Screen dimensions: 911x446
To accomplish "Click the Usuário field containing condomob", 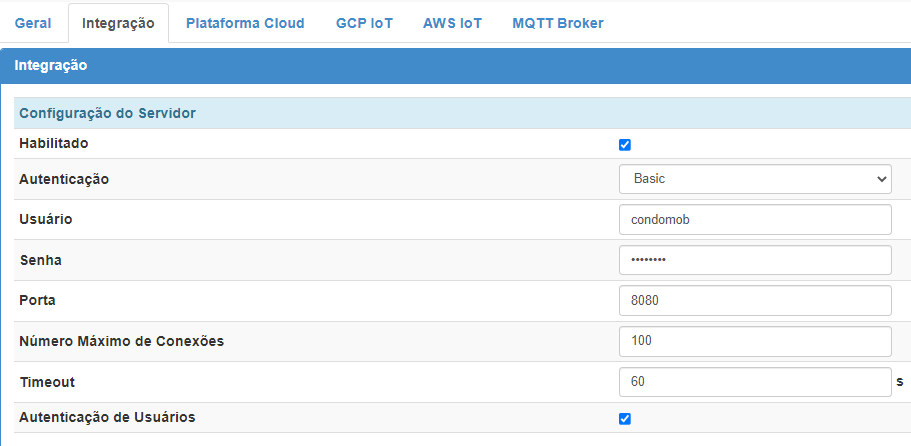I will (754, 220).
